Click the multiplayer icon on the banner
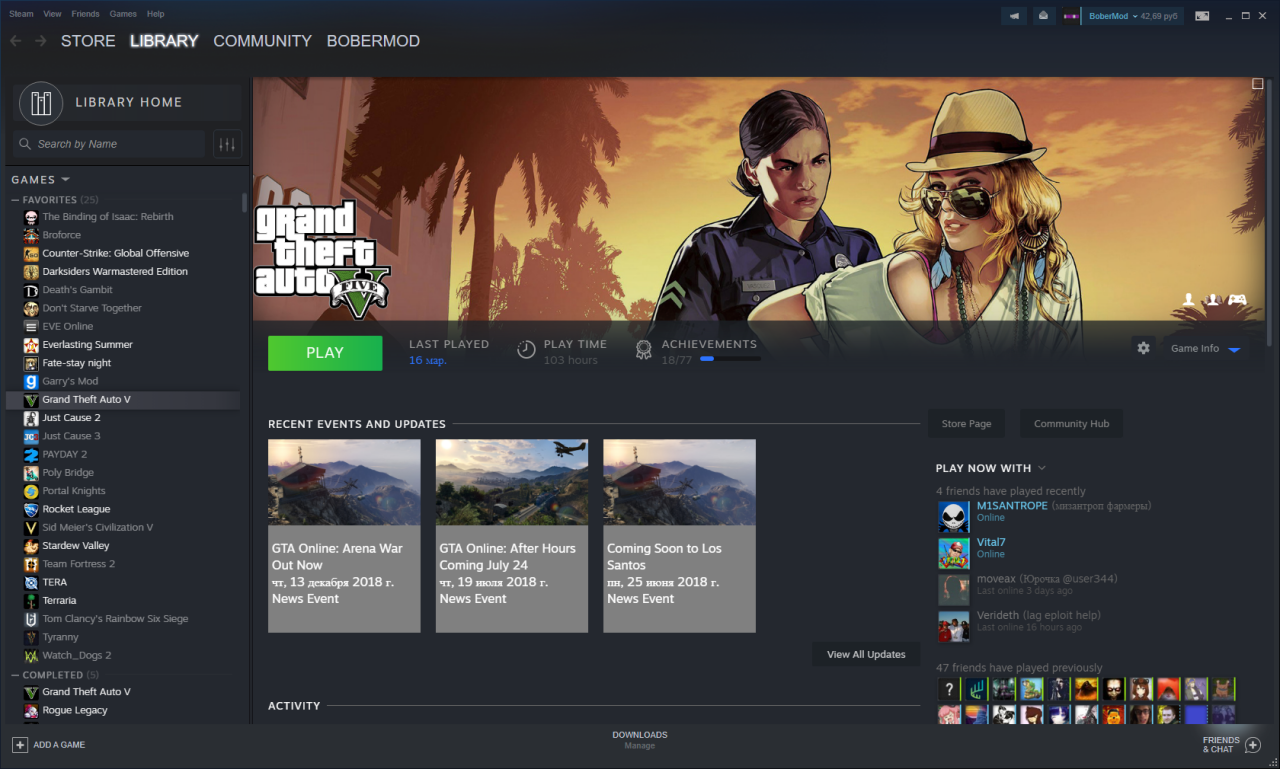 [1212, 299]
